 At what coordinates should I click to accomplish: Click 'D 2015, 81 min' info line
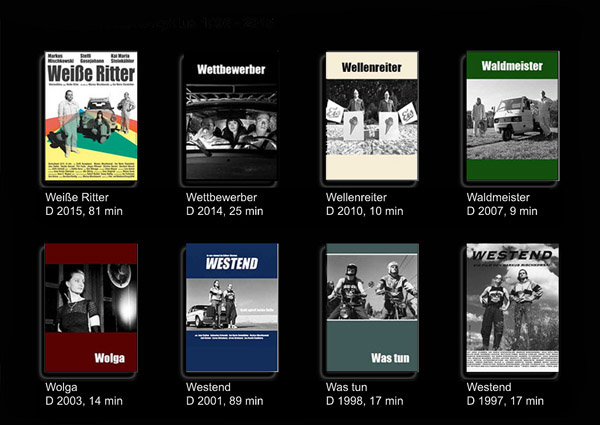click(85, 211)
